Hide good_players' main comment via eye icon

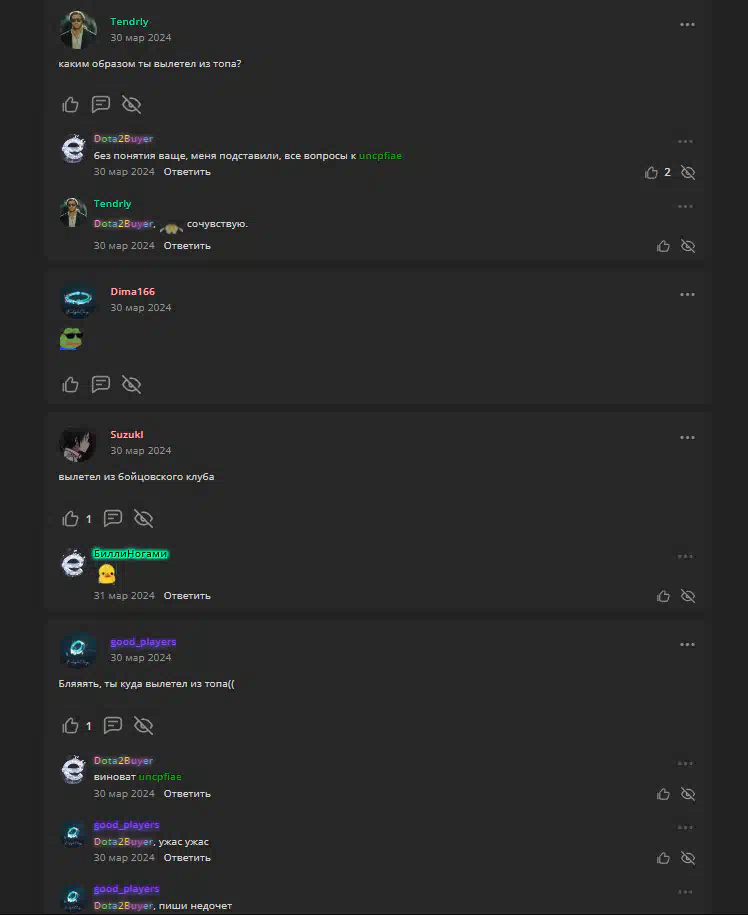click(x=143, y=725)
